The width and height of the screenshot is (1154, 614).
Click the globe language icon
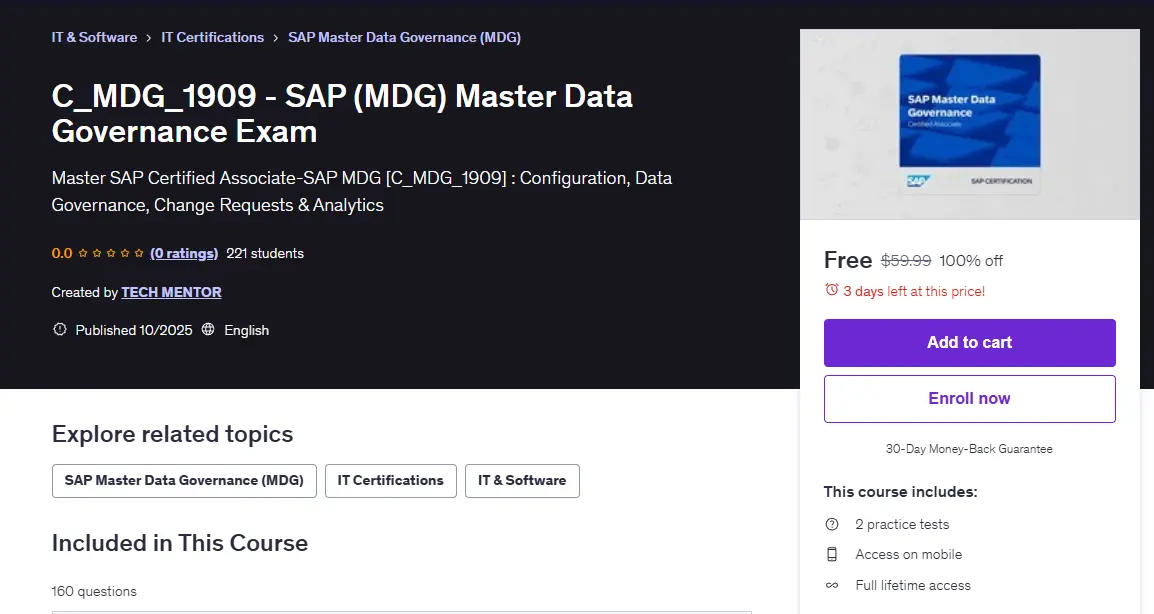click(x=208, y=330)
